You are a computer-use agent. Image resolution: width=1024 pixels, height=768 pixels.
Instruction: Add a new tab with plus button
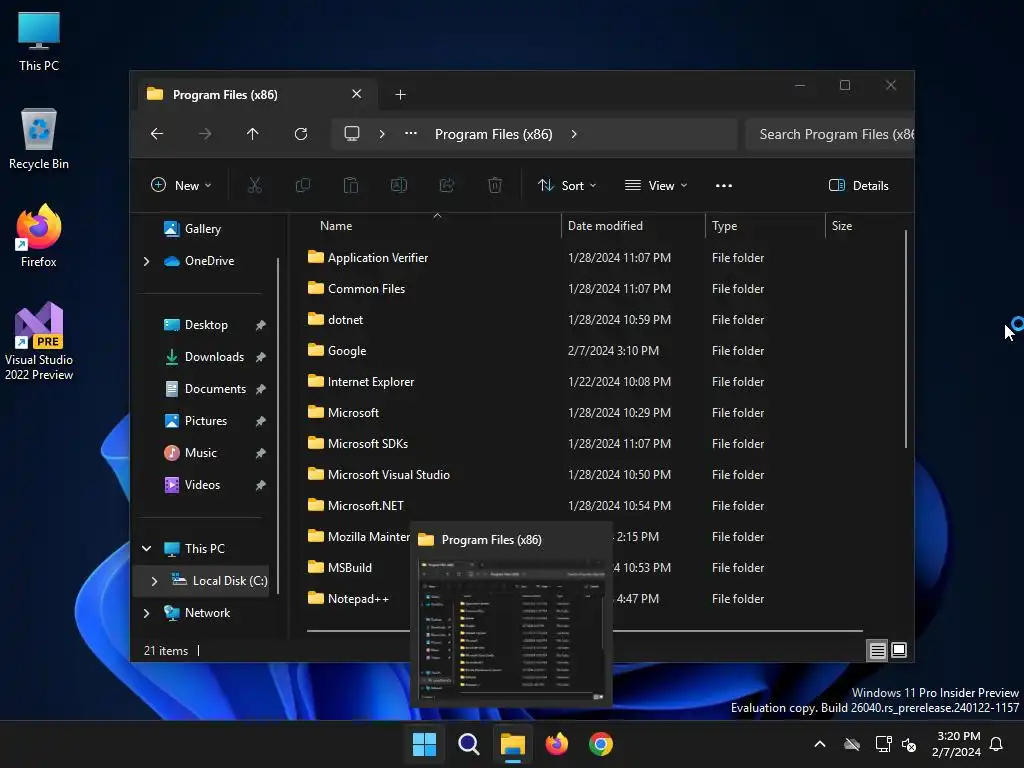[x=400, y=95]
